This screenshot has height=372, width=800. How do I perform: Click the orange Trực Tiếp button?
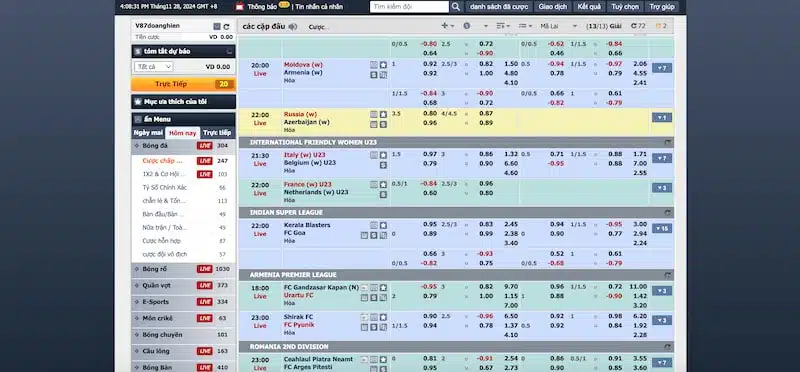(183, 84)
